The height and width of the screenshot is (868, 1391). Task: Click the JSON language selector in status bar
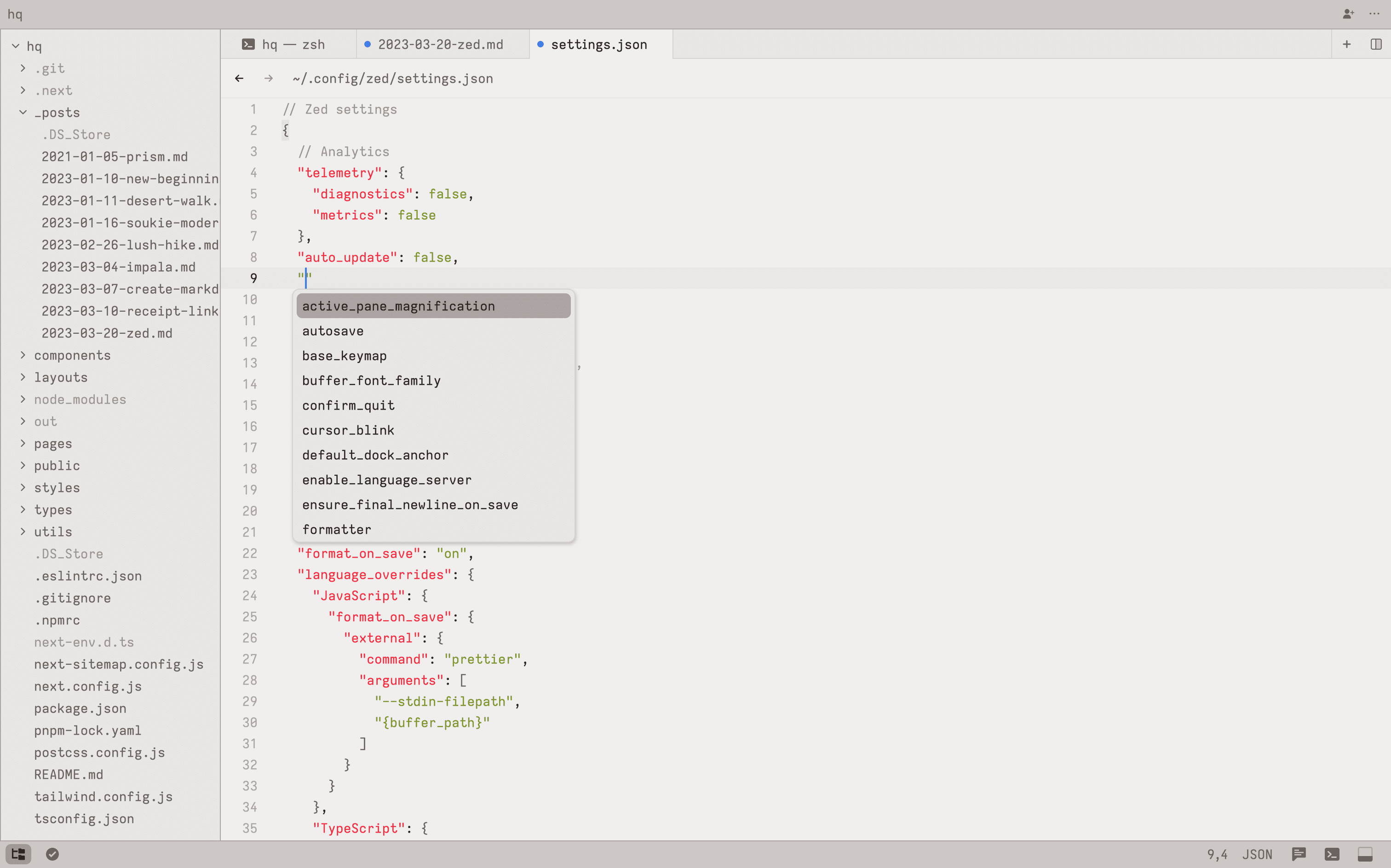tap(1257, 854)
